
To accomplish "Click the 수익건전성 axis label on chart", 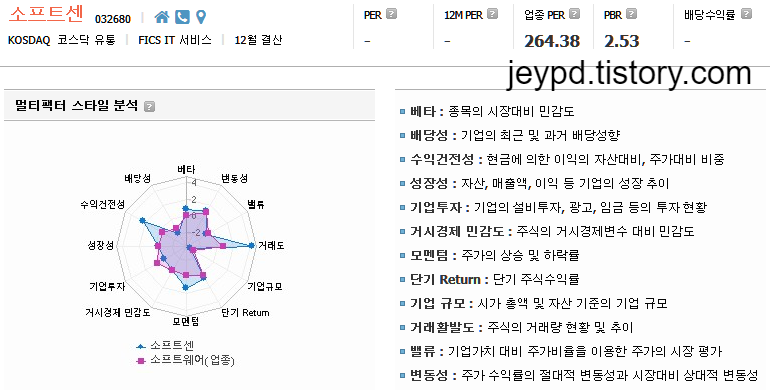I will [102, 204].
